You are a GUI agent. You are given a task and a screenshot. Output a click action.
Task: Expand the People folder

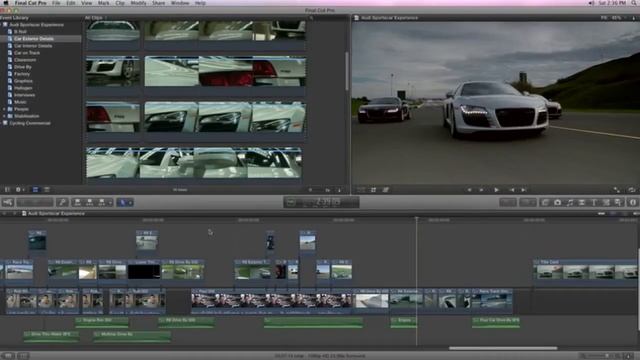click(4, 109)
